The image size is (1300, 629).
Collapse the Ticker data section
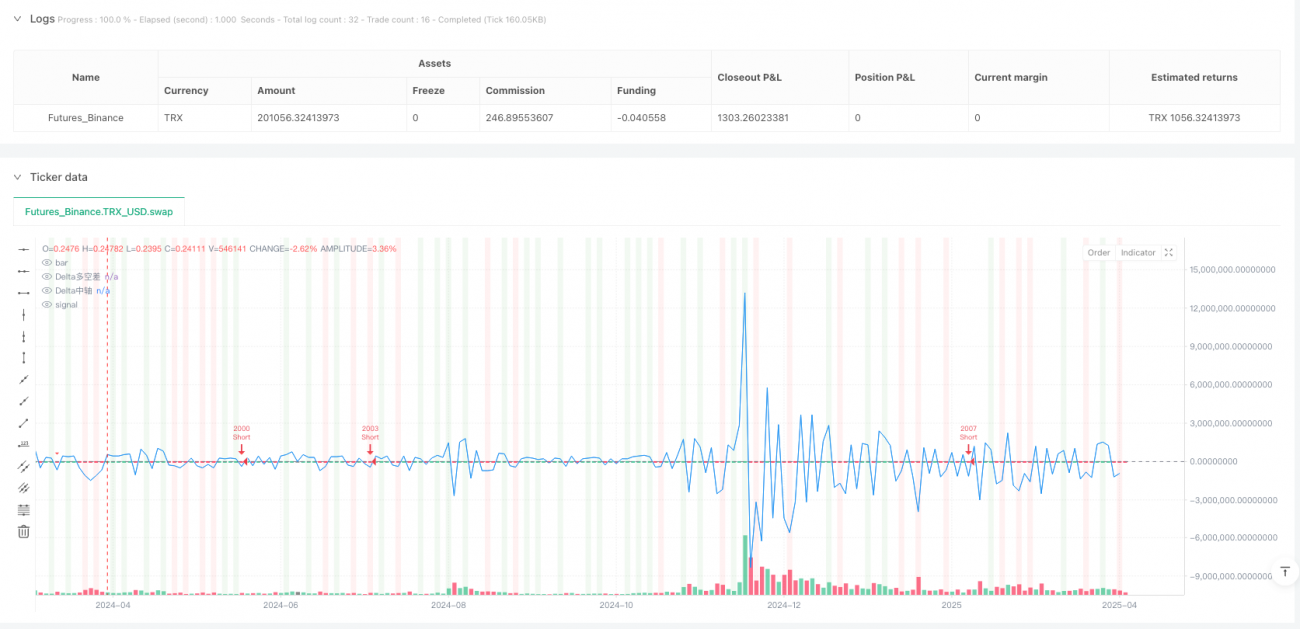(x=17, y=177)
